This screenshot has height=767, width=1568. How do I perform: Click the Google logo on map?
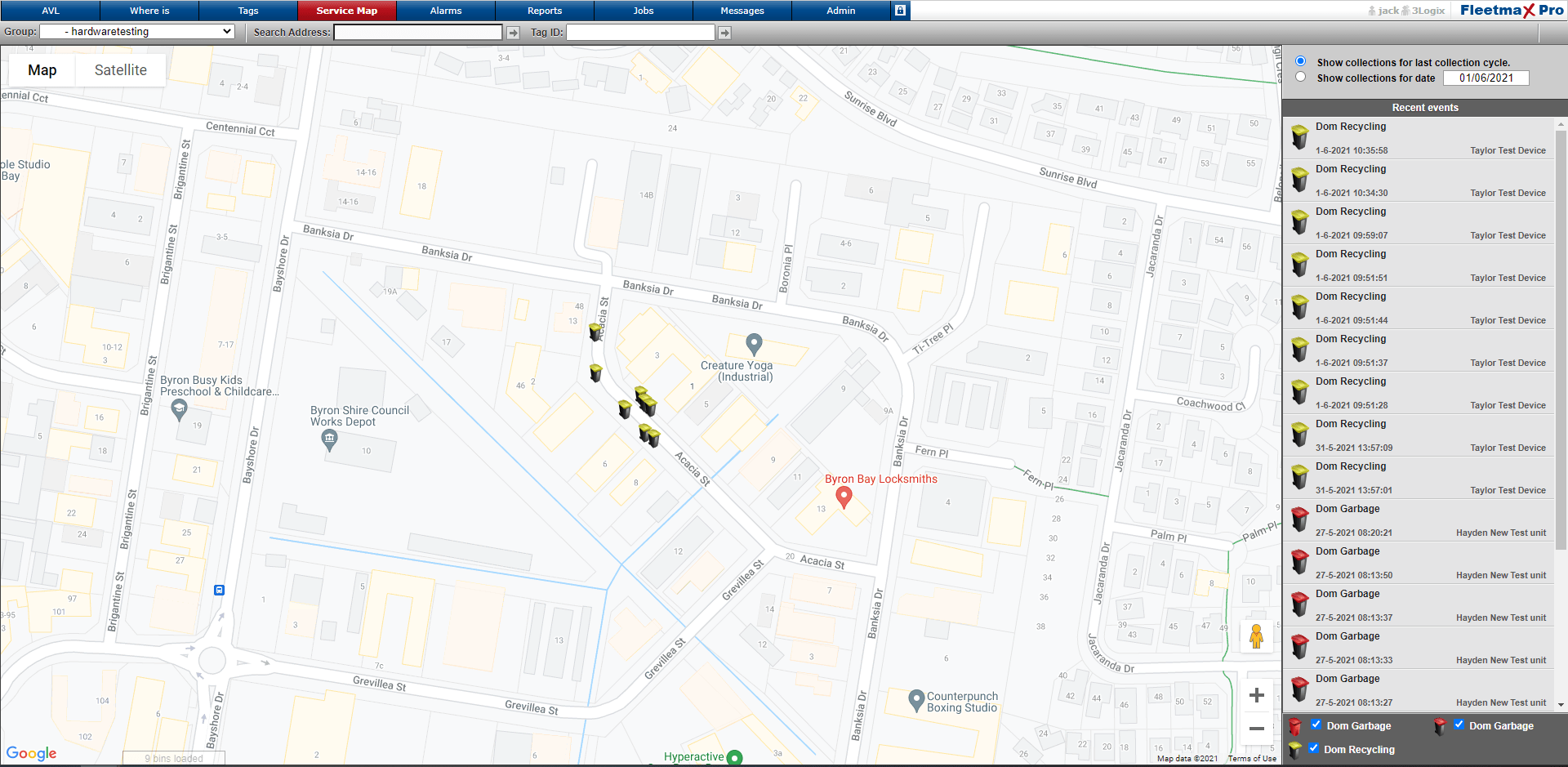pyautogui.click(x=32, y=753)
